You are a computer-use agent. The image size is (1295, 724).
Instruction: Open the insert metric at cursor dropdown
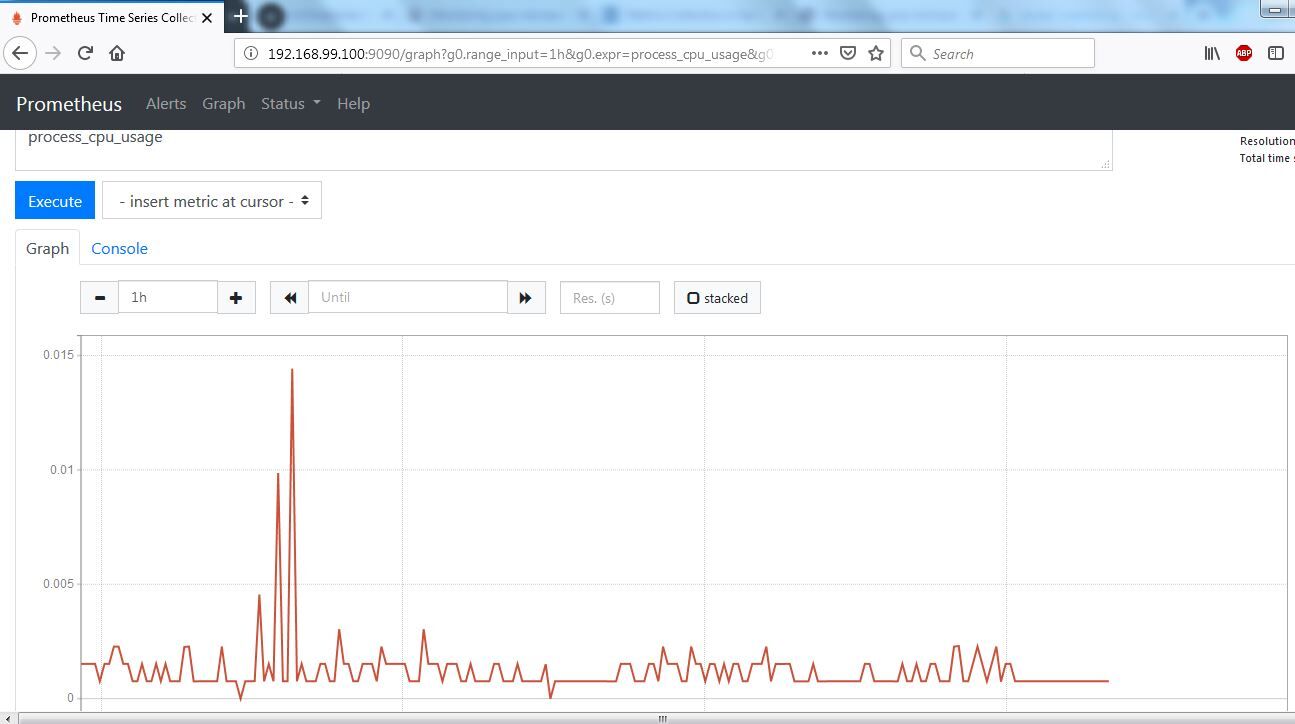pos(211,200)
